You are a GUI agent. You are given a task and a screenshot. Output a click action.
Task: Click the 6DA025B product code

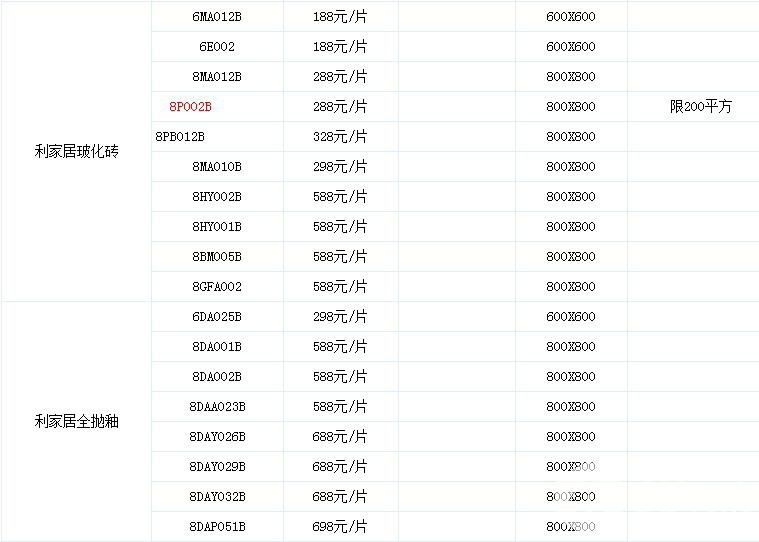tap(217, 317)
